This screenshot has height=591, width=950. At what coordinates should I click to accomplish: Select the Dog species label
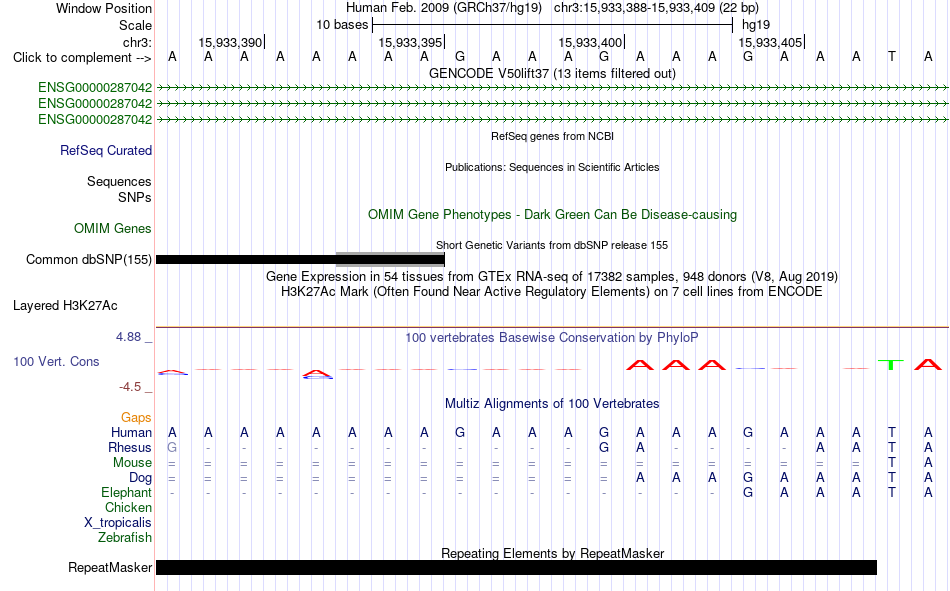(141, 478)
